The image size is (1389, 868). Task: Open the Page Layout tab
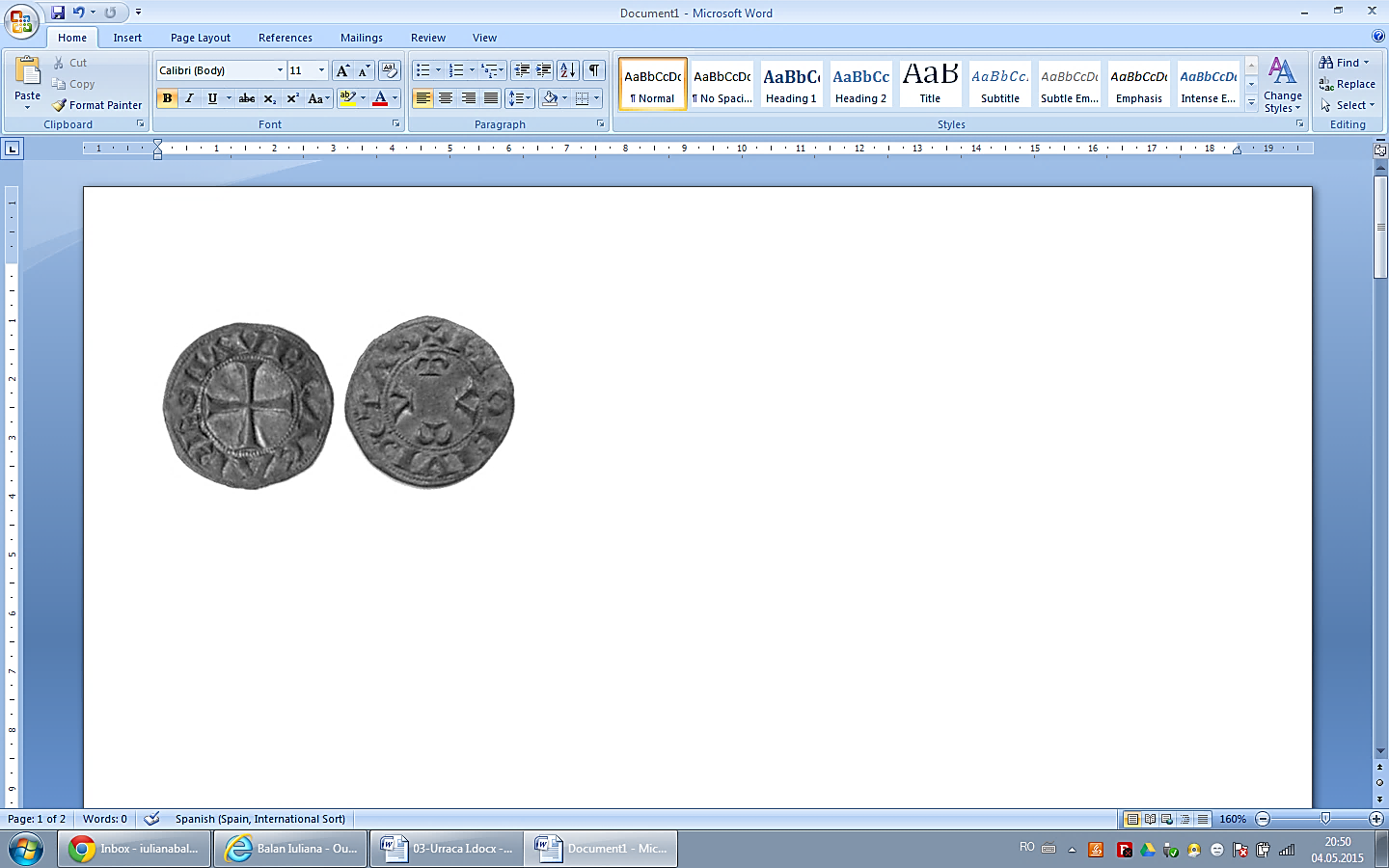(x=201, y=38)
